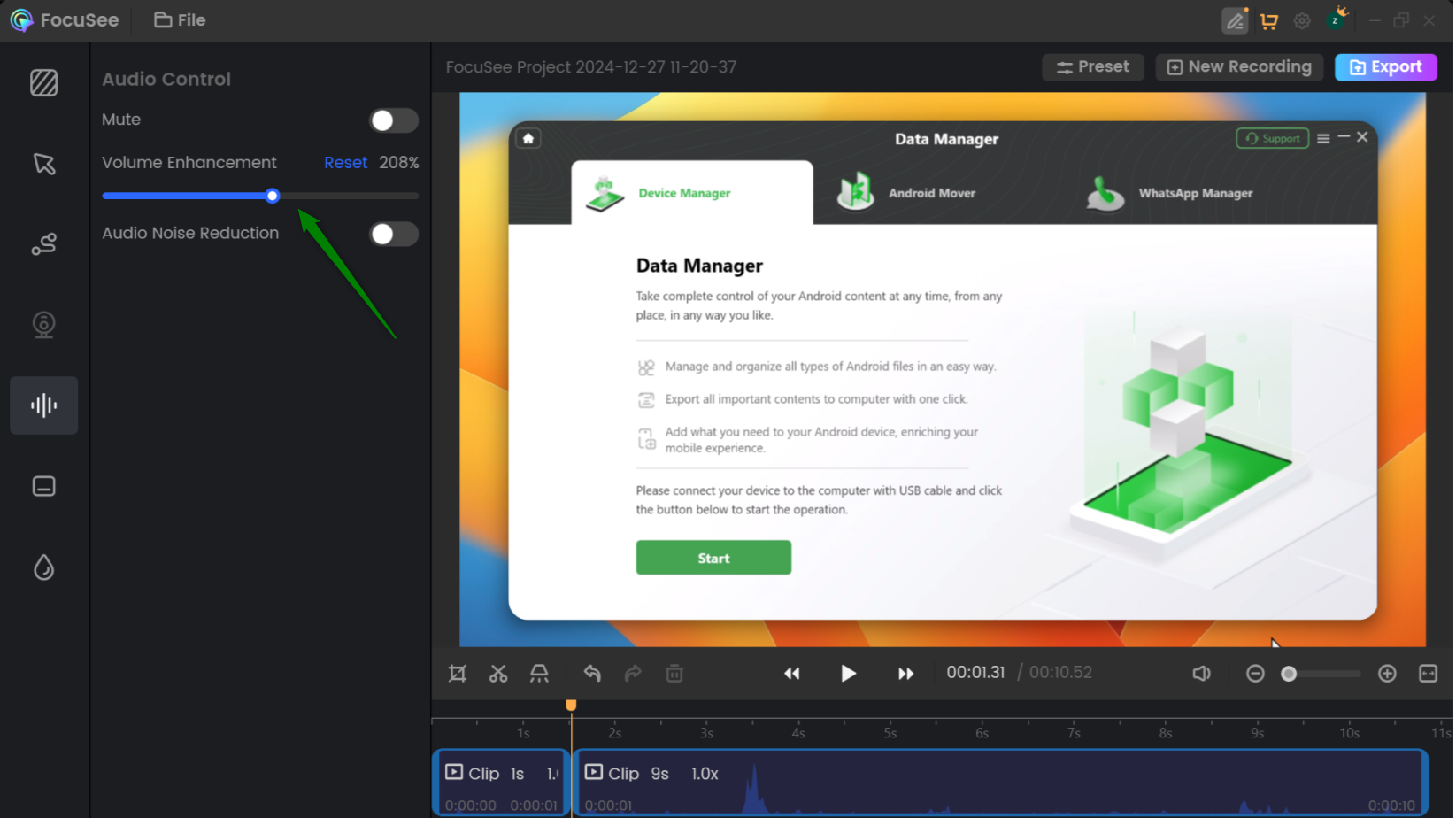This screenshot has width=1456, height=818.
Task: Open the cursor settings sidebar icon
Action: (43, 164)
